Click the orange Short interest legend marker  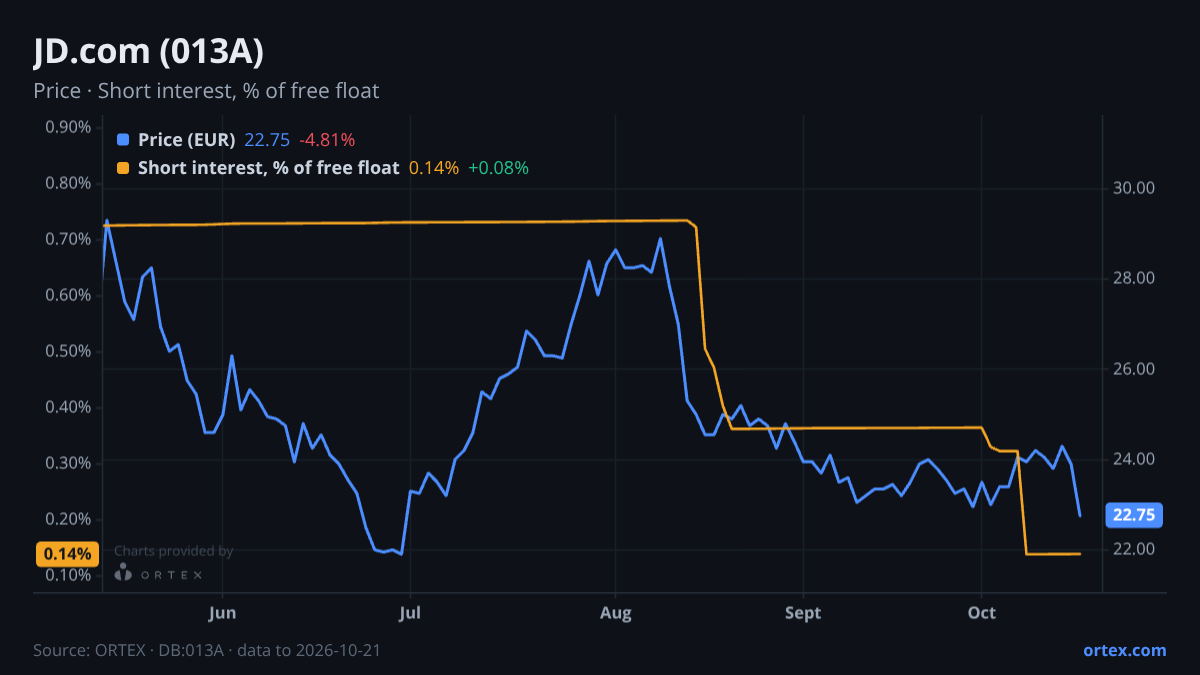click(x=123, y=168)
